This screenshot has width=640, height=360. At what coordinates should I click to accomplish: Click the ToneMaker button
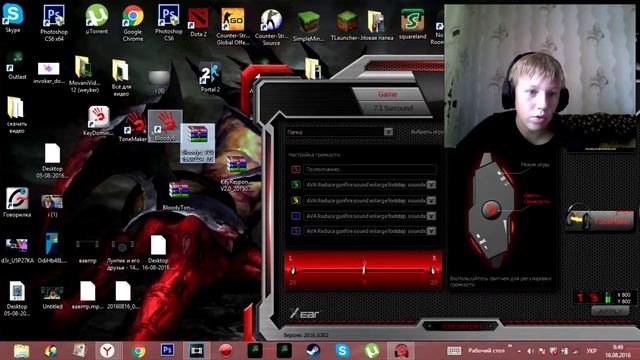point(600,220)
